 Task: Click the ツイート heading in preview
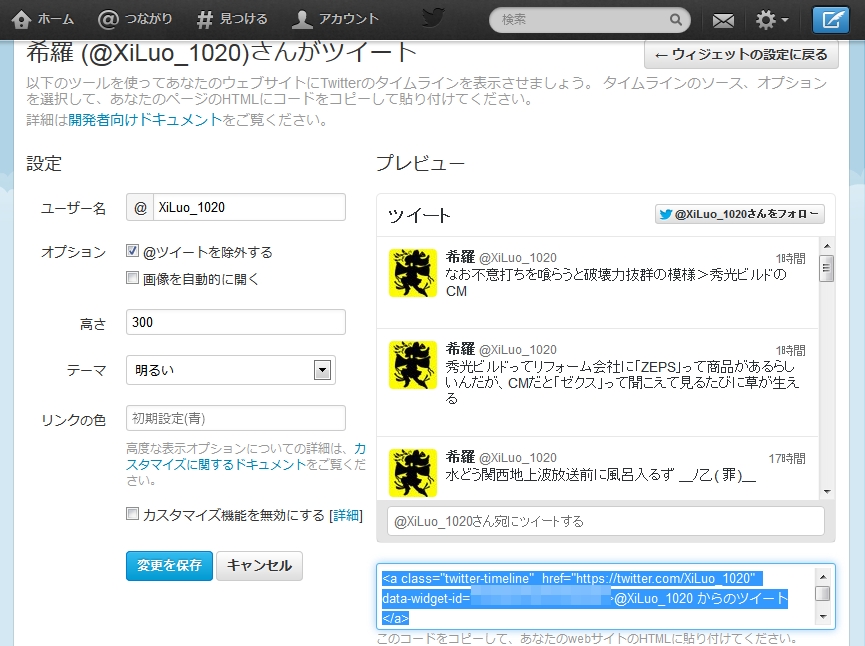419,216
